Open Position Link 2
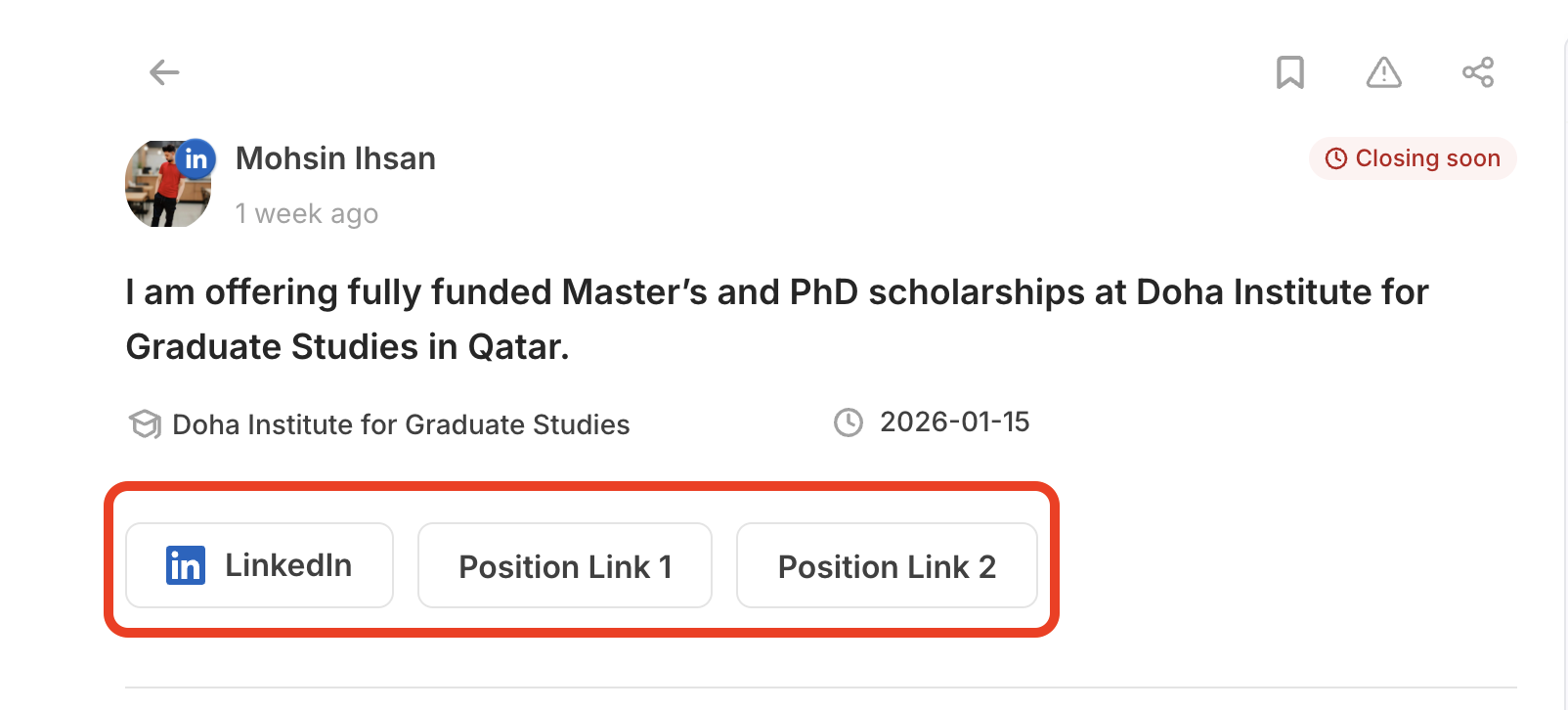The height and width of the screenshot is (710, 1568). [887, 566]
